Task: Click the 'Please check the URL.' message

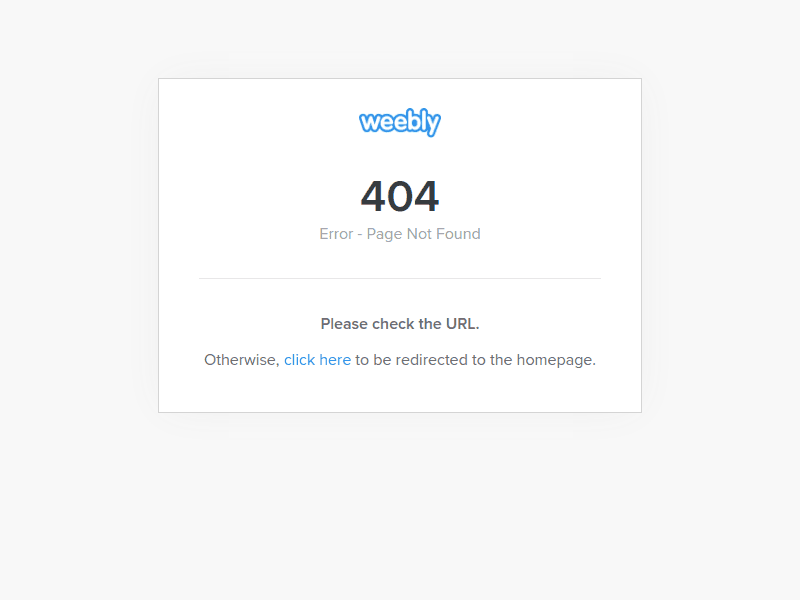Action: (x=399, y=324)
